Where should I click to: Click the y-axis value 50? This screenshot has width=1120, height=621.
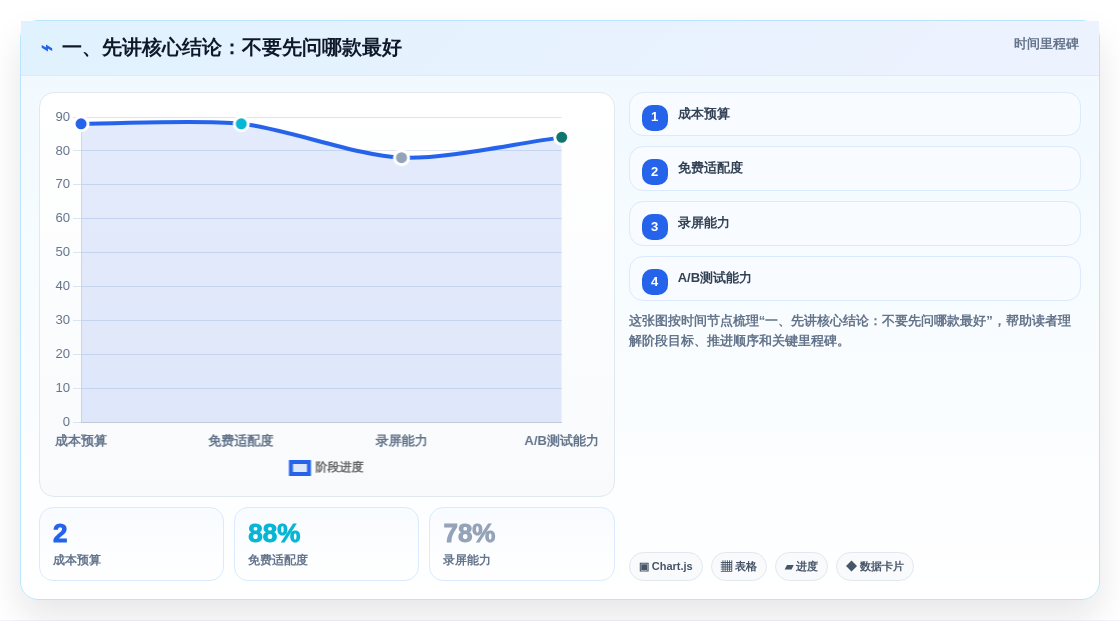coord(63,252)
